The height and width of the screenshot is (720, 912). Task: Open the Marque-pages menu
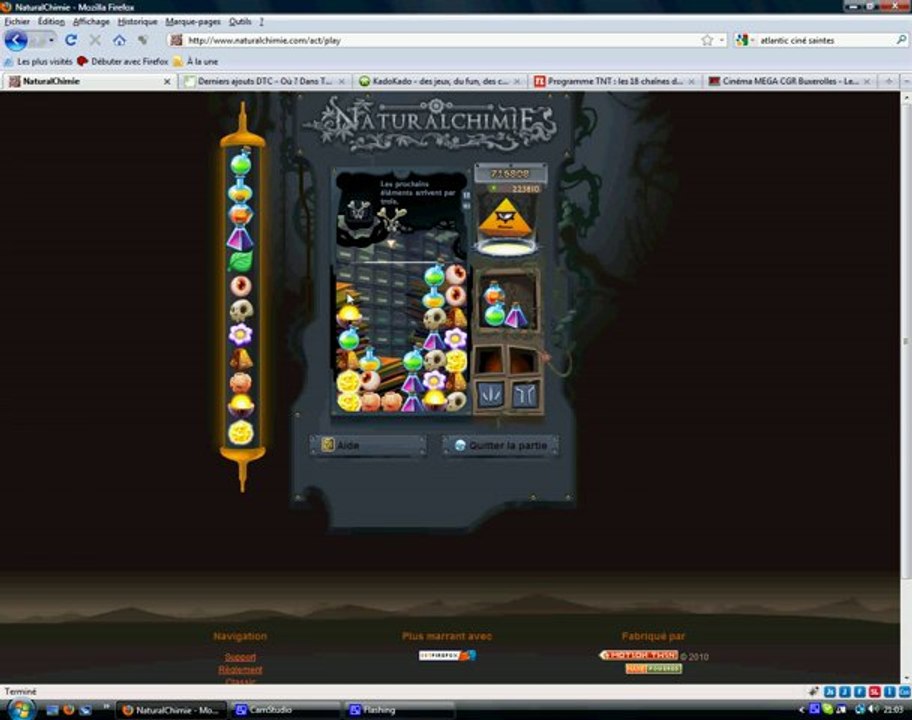pyautogui.click(x=193, y=22)
